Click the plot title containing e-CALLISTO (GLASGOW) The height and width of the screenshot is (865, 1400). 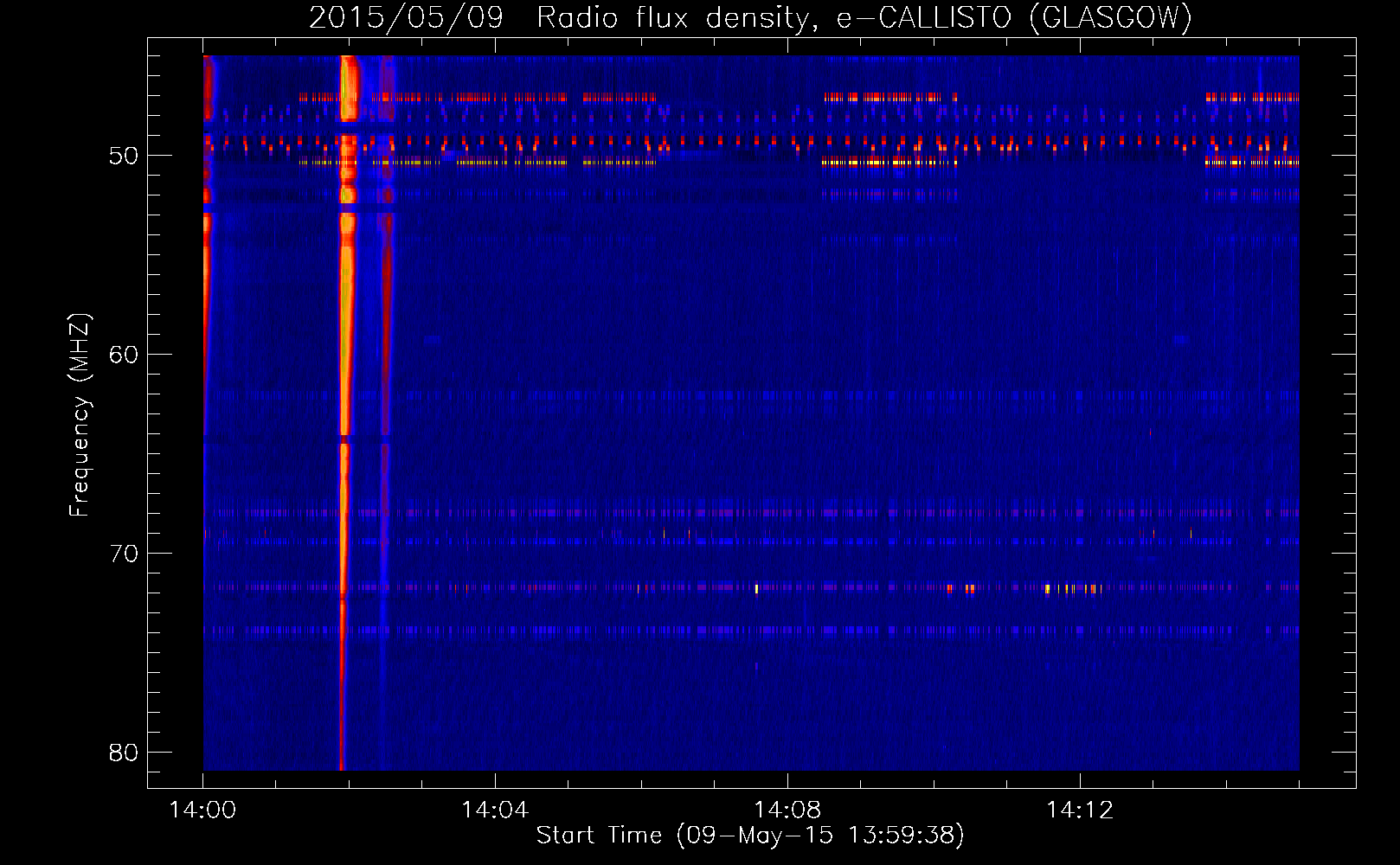(x=750, y=17)
